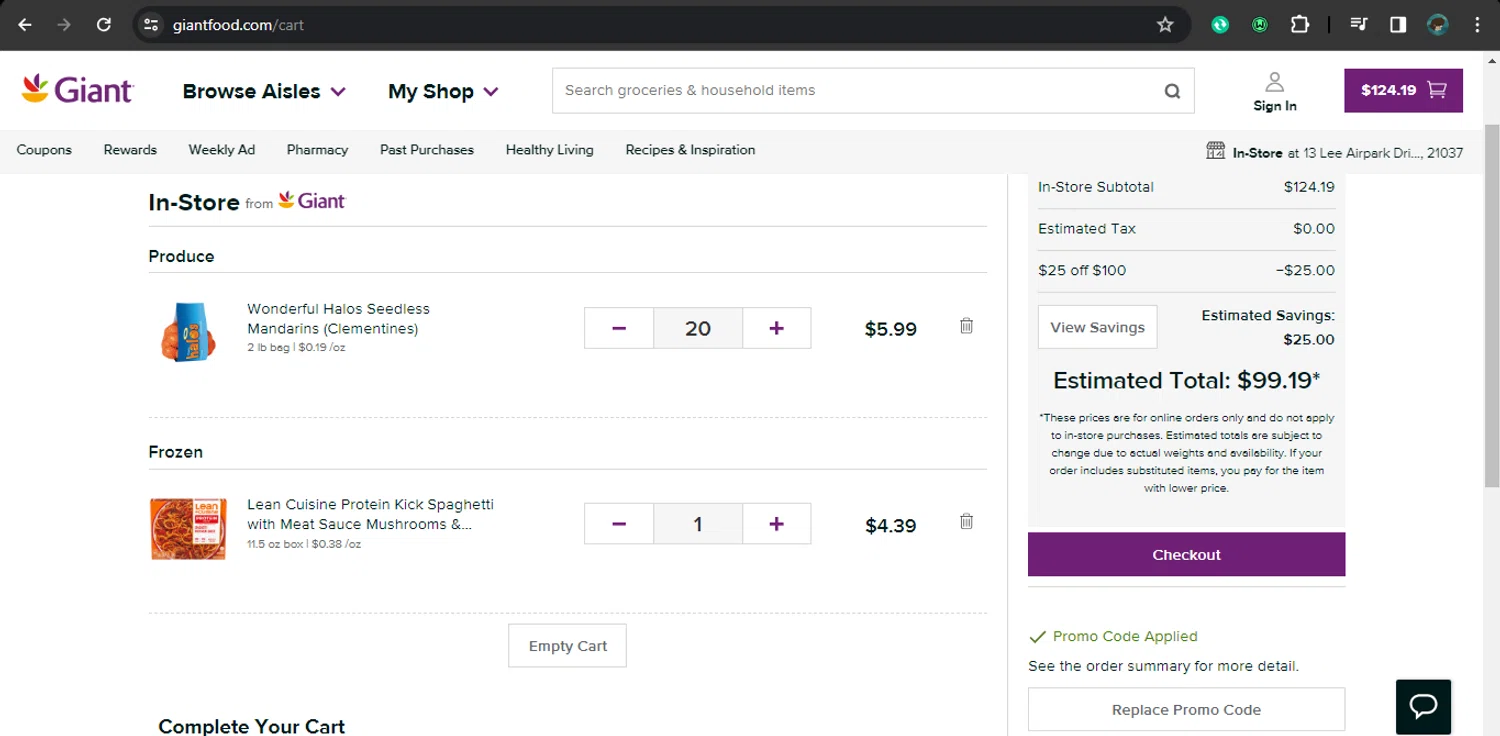Click the Lean Cuisine $4.39 price
Image resolution: width=1500 pixels, height=736 pixels.
[x=890, y=525]
